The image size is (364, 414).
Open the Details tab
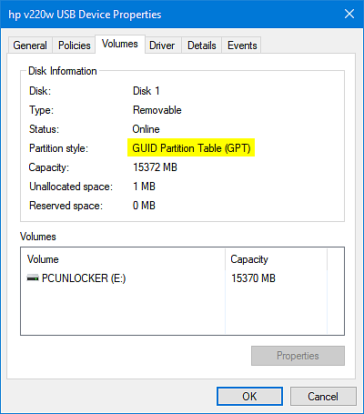coord(202,45)
